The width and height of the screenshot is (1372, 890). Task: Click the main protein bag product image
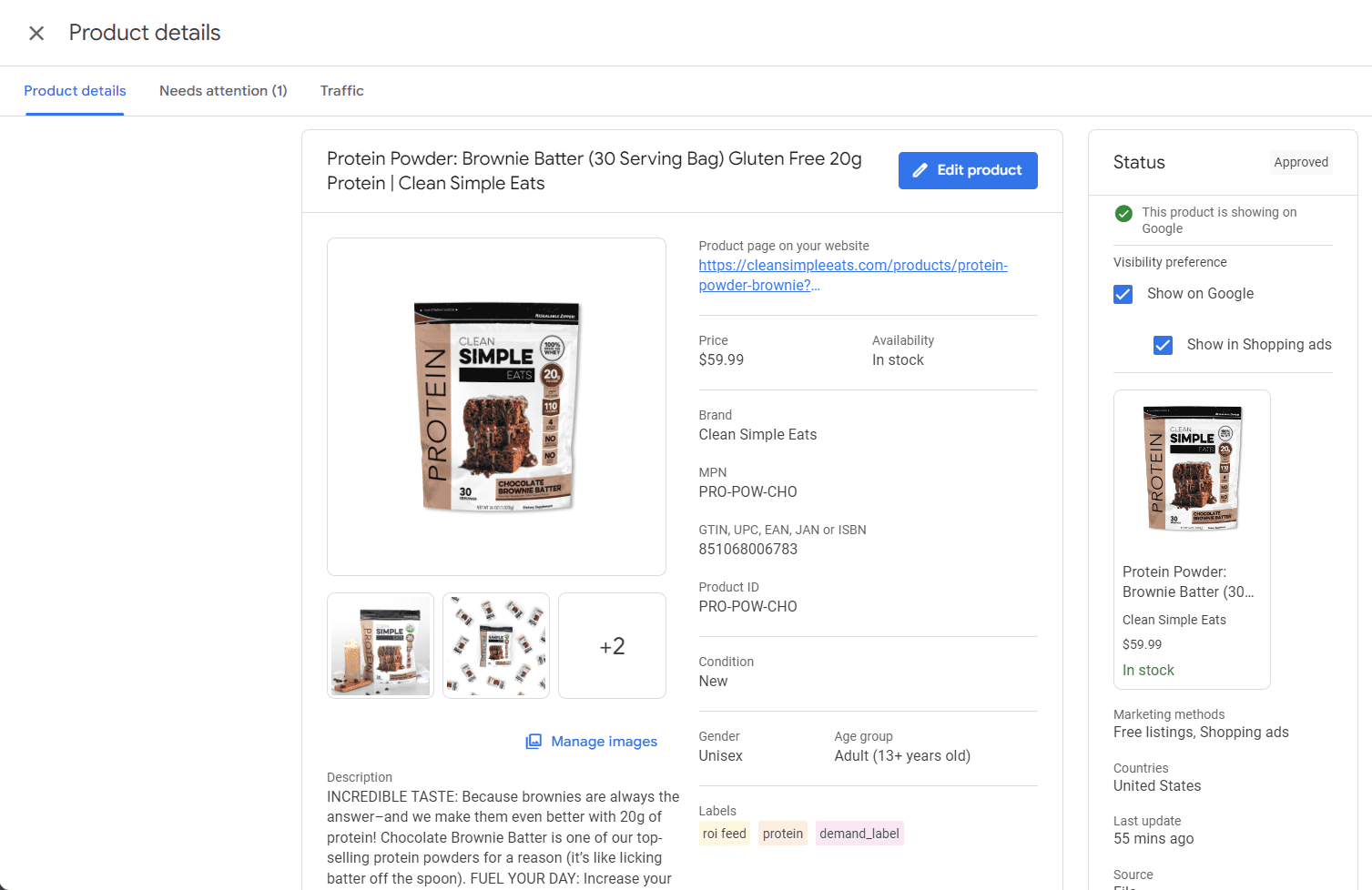point(496,407)
